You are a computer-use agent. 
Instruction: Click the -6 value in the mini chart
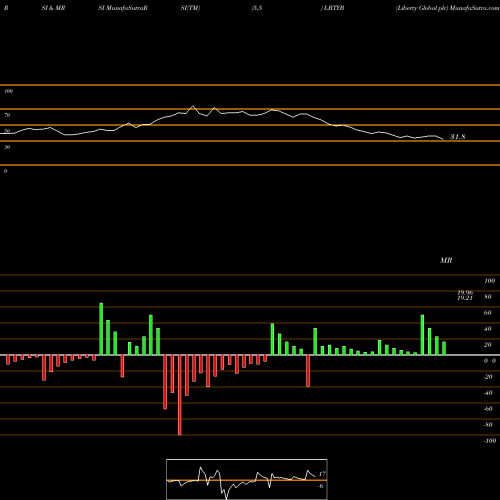pyautogui.click(x=321, y=486)
